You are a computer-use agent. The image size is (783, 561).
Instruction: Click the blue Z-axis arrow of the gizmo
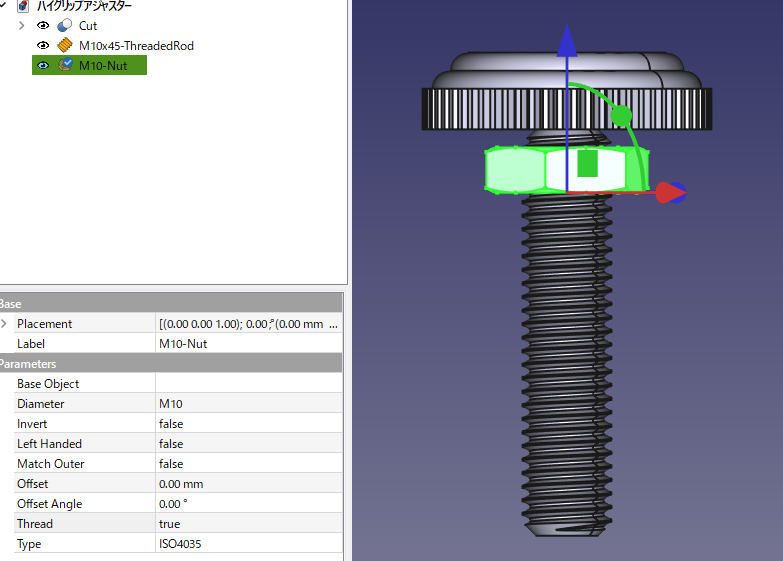(567, 40)
